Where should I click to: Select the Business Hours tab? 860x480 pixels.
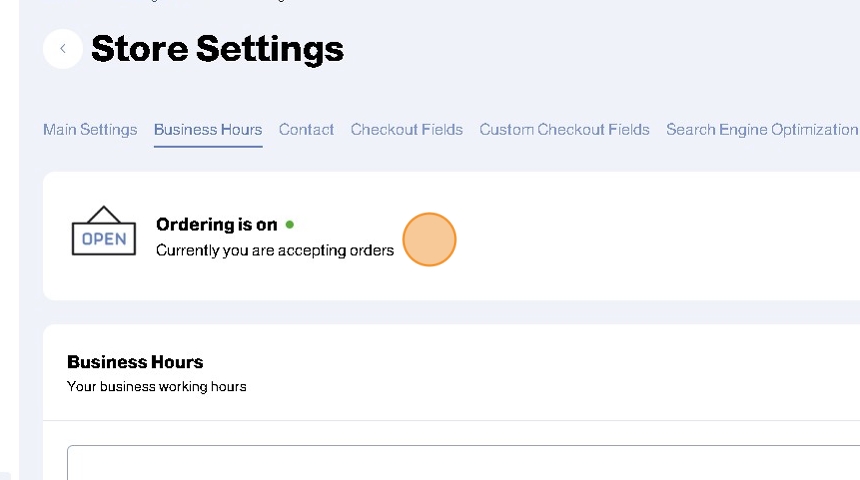[208, 130]
